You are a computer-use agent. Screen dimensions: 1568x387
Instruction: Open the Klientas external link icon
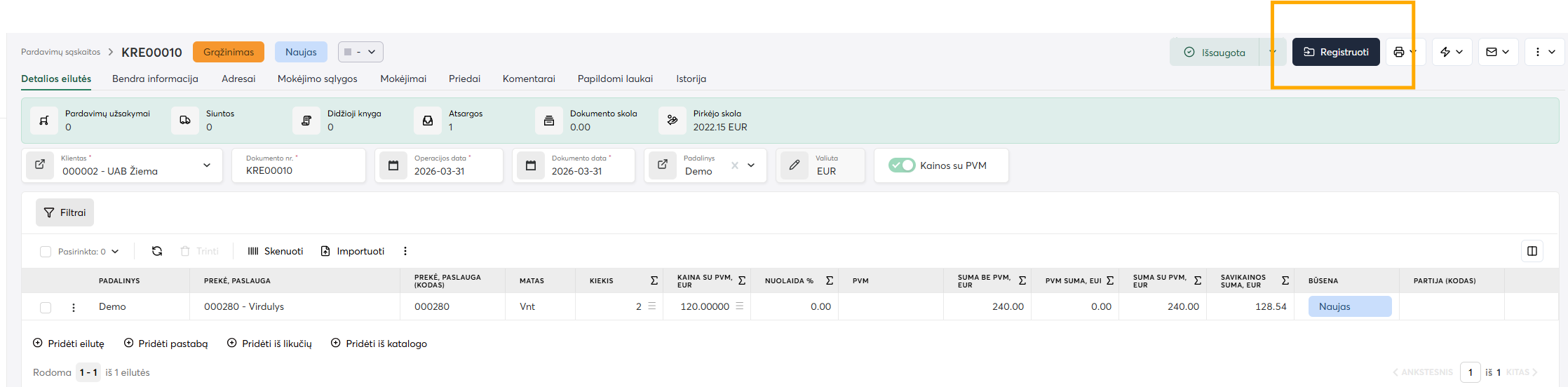point(40,165)
